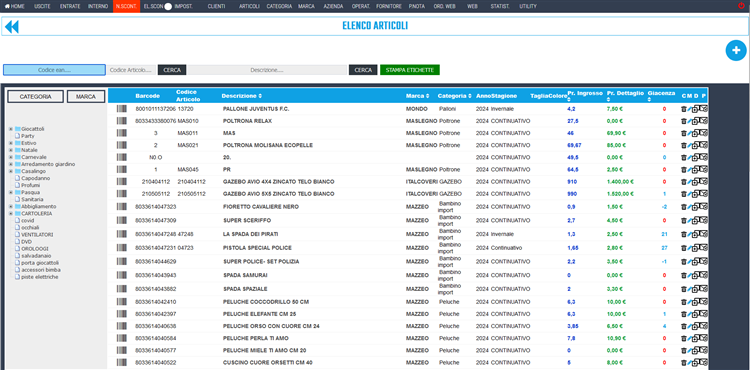Image resolution: width=750 pixels, height=370 pixels.
Task: Open the USCITE menu
Action: pos(43,6)
